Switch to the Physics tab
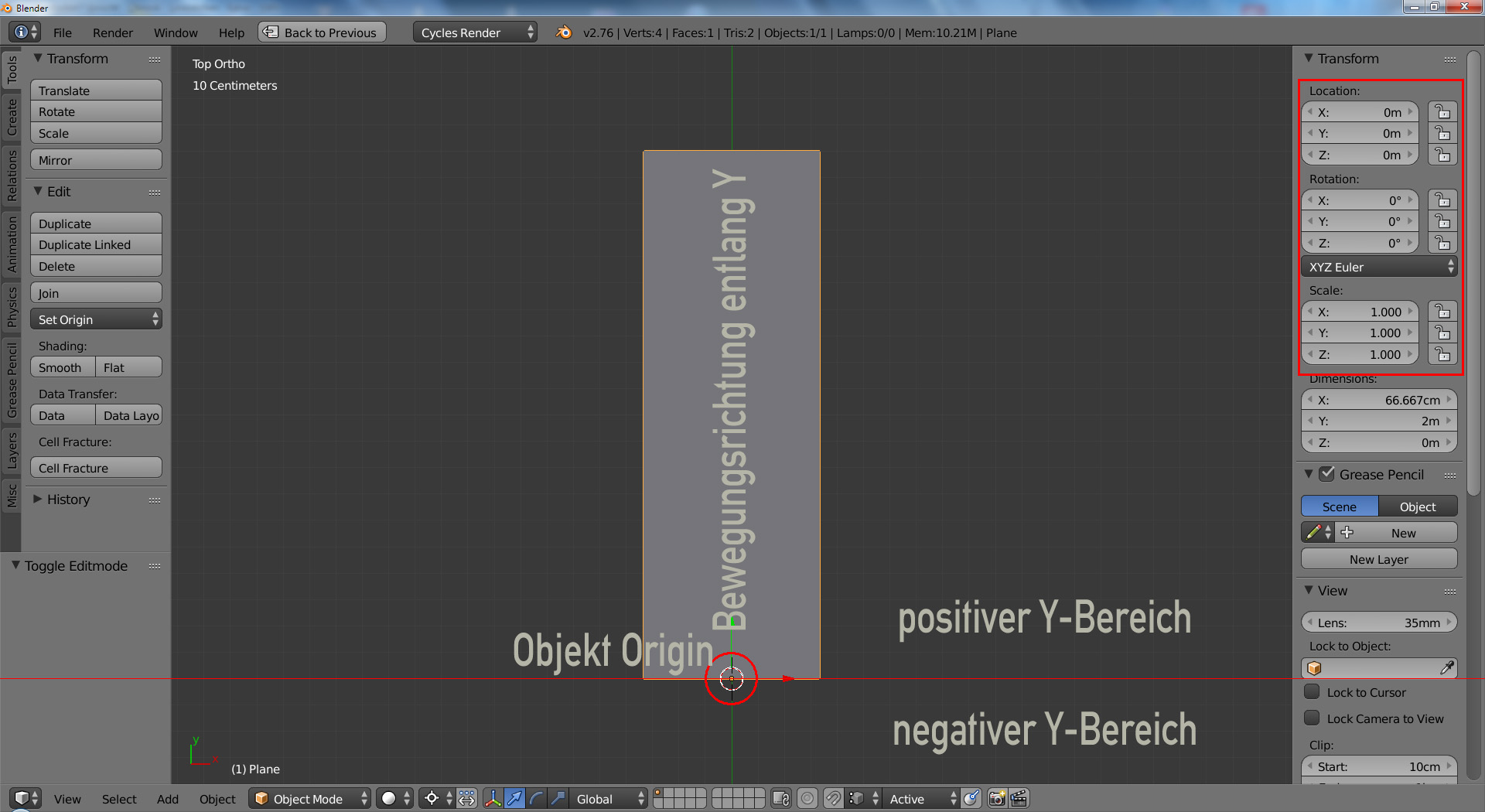Image resolution: width=1485 pixels, height=812 pixels. (x=12, y=306)
